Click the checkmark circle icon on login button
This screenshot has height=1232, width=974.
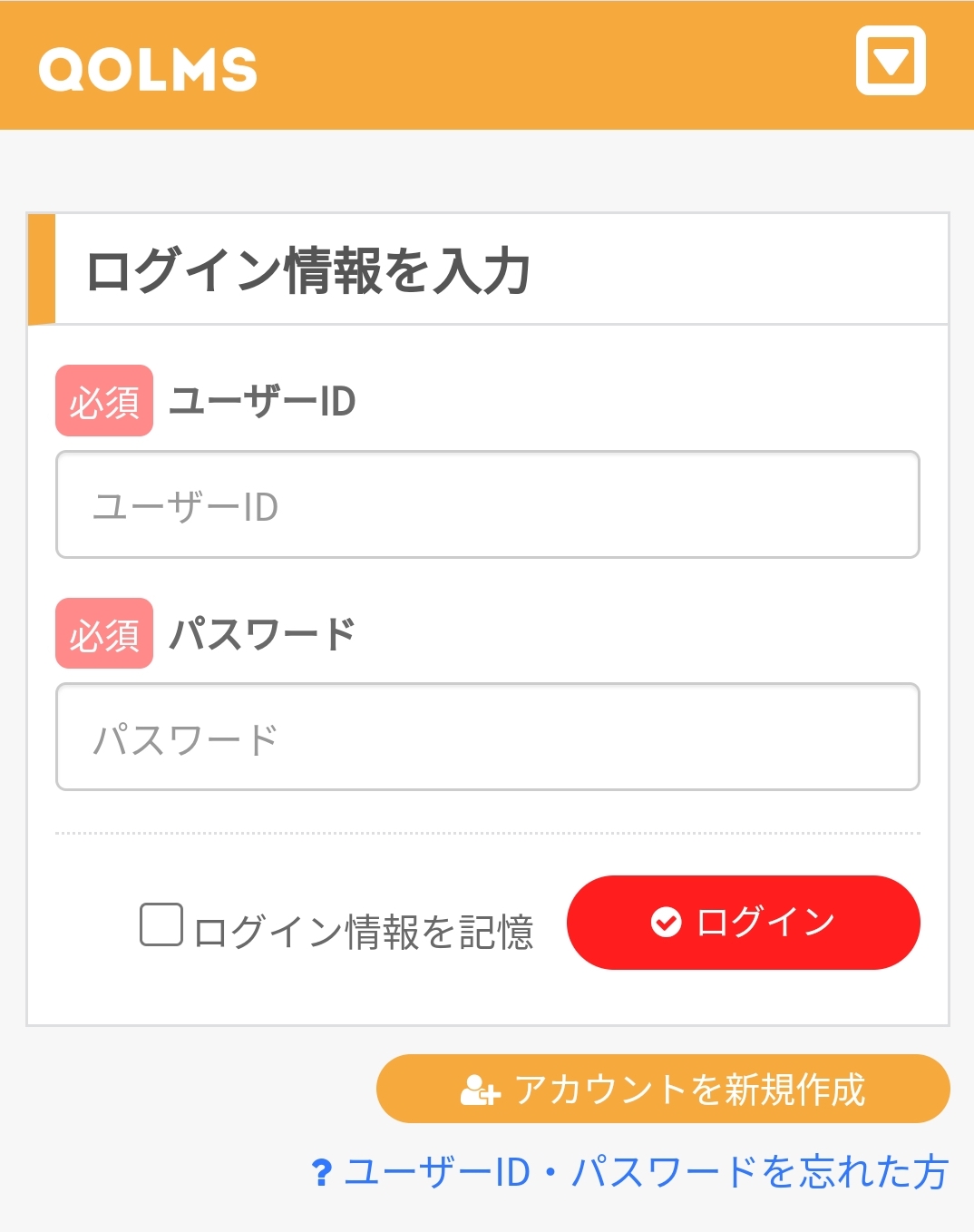pyautogui.click(x=666, y=922)
